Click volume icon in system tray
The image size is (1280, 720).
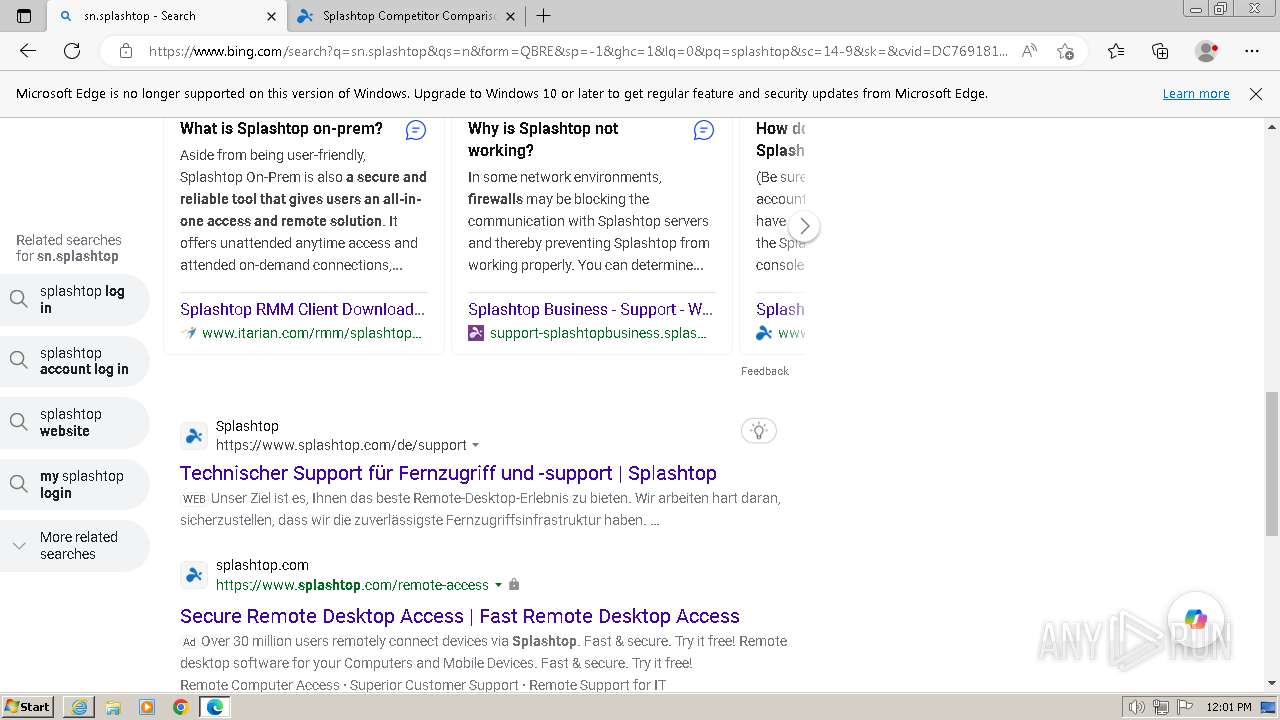coord(1137,707)
